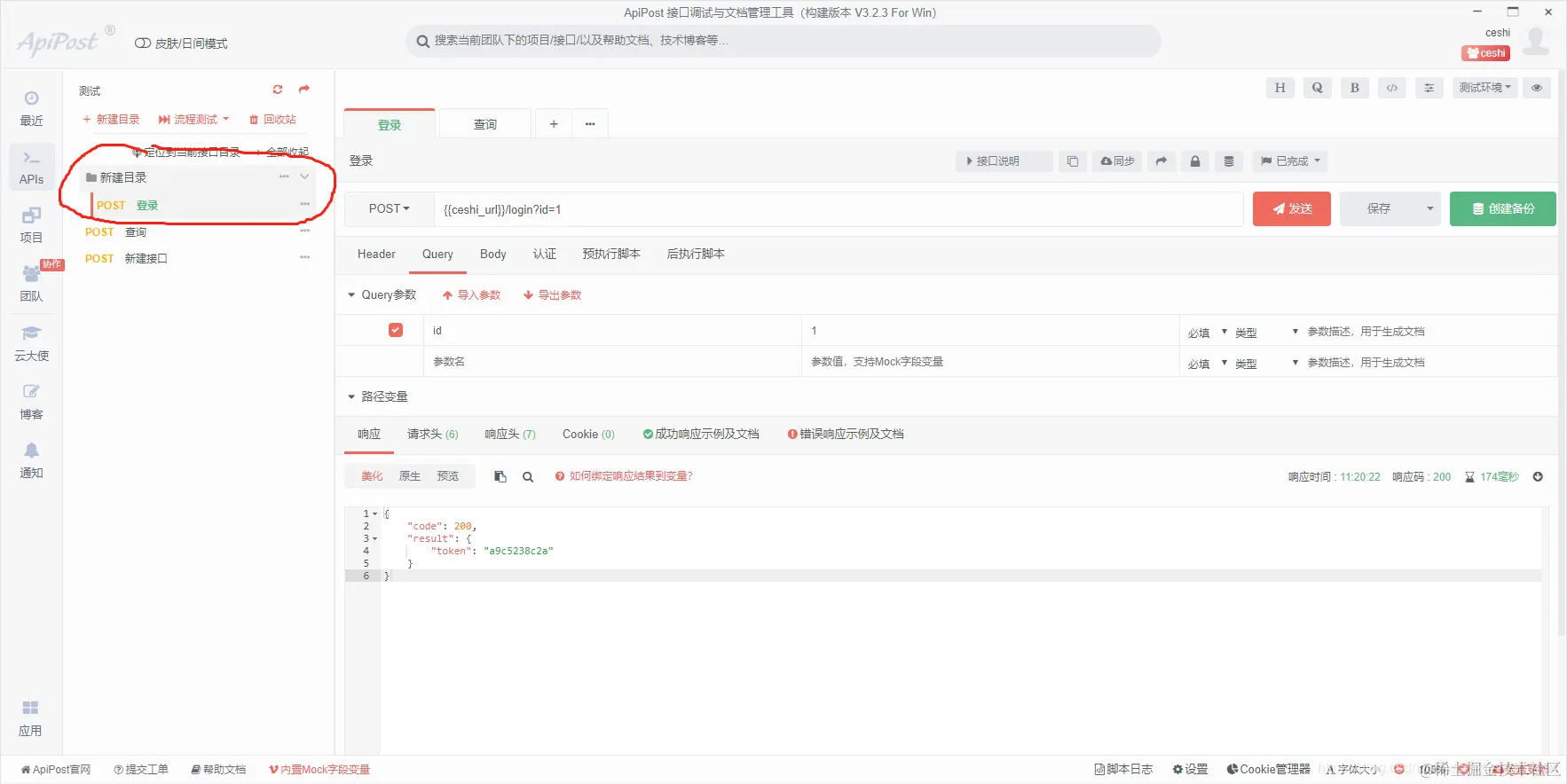This screenshot has height=784, width=1567.
Task: Open the 测试环境 environment dropdown
Action: pos(1485,88)
